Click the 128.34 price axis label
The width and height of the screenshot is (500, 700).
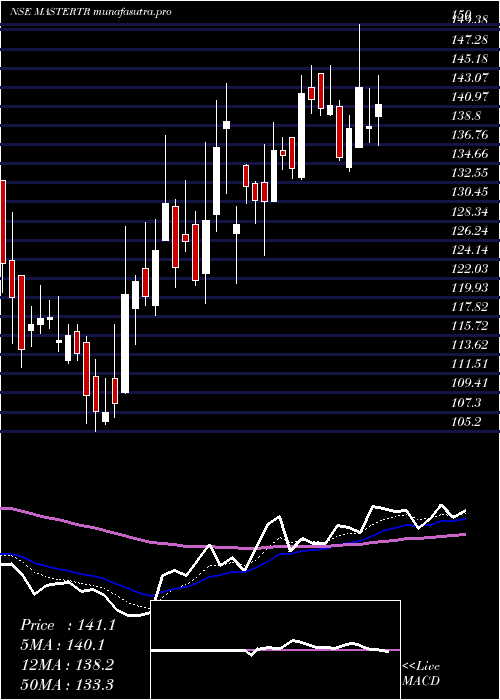point(471,212)
